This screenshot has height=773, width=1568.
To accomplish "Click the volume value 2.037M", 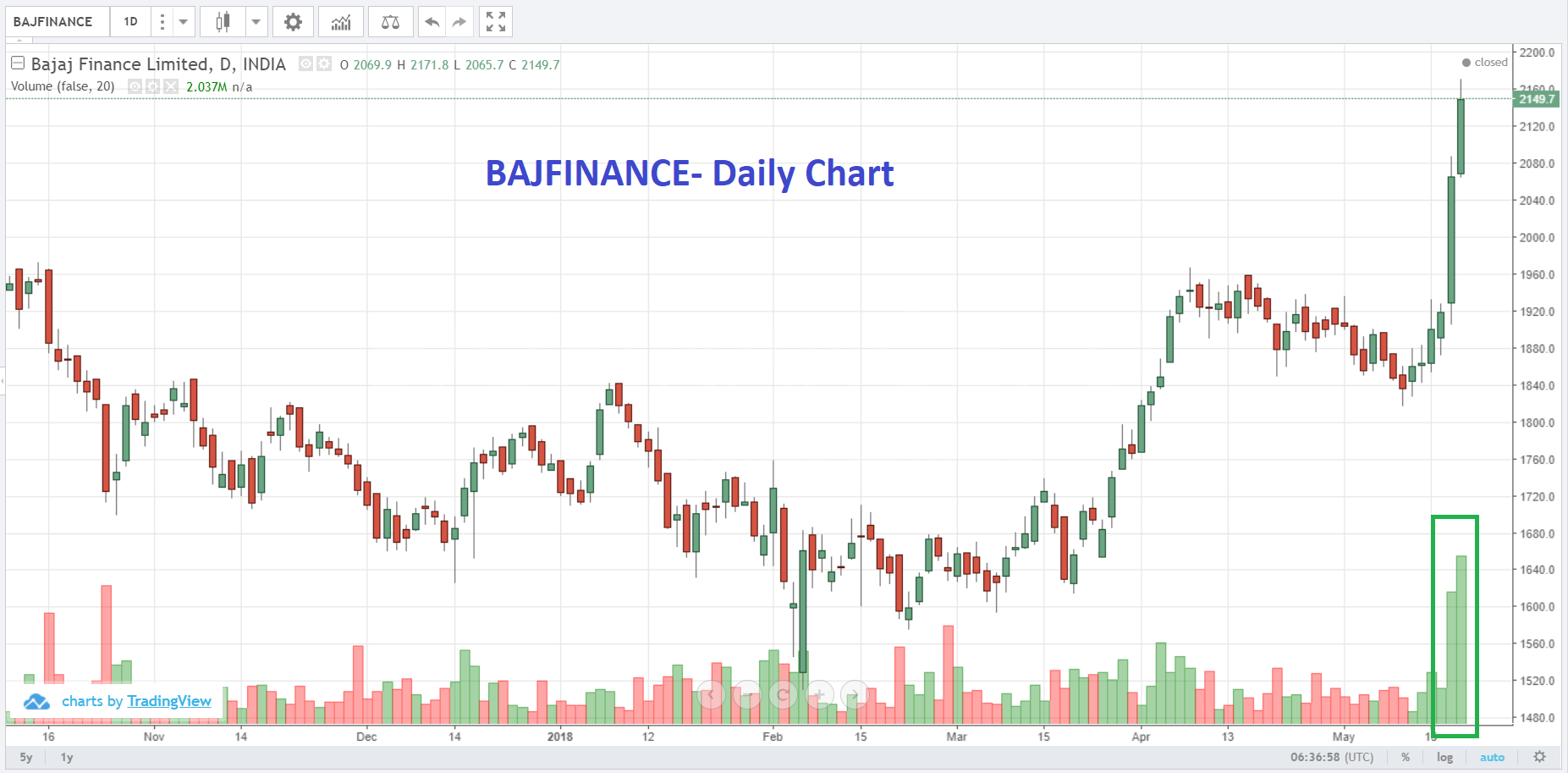I will [x=206, y=87].
